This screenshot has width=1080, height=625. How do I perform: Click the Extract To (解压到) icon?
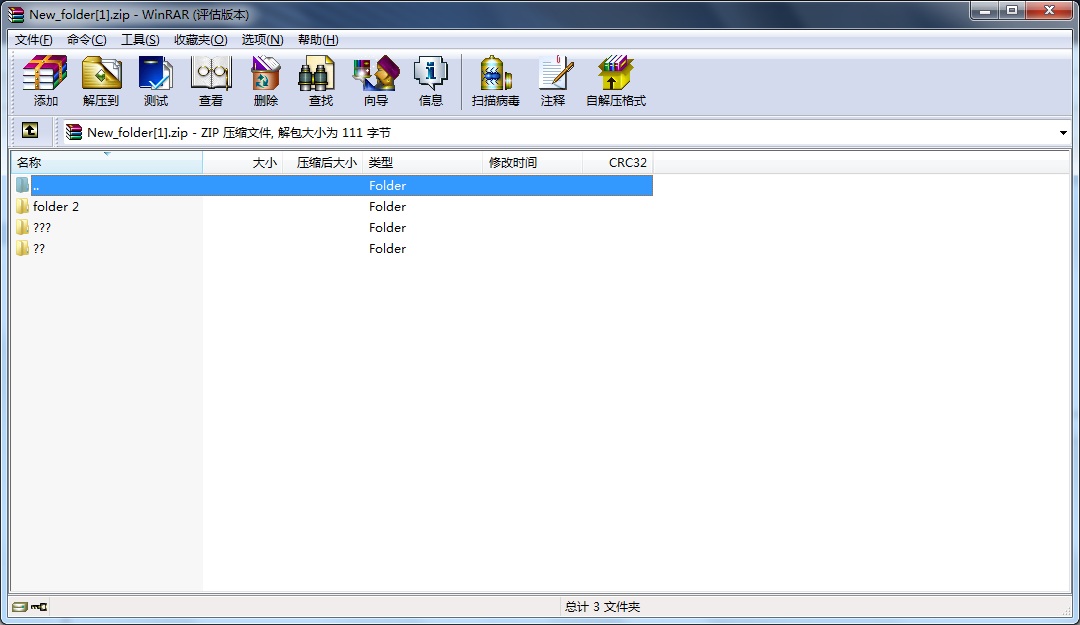point(101,81)
